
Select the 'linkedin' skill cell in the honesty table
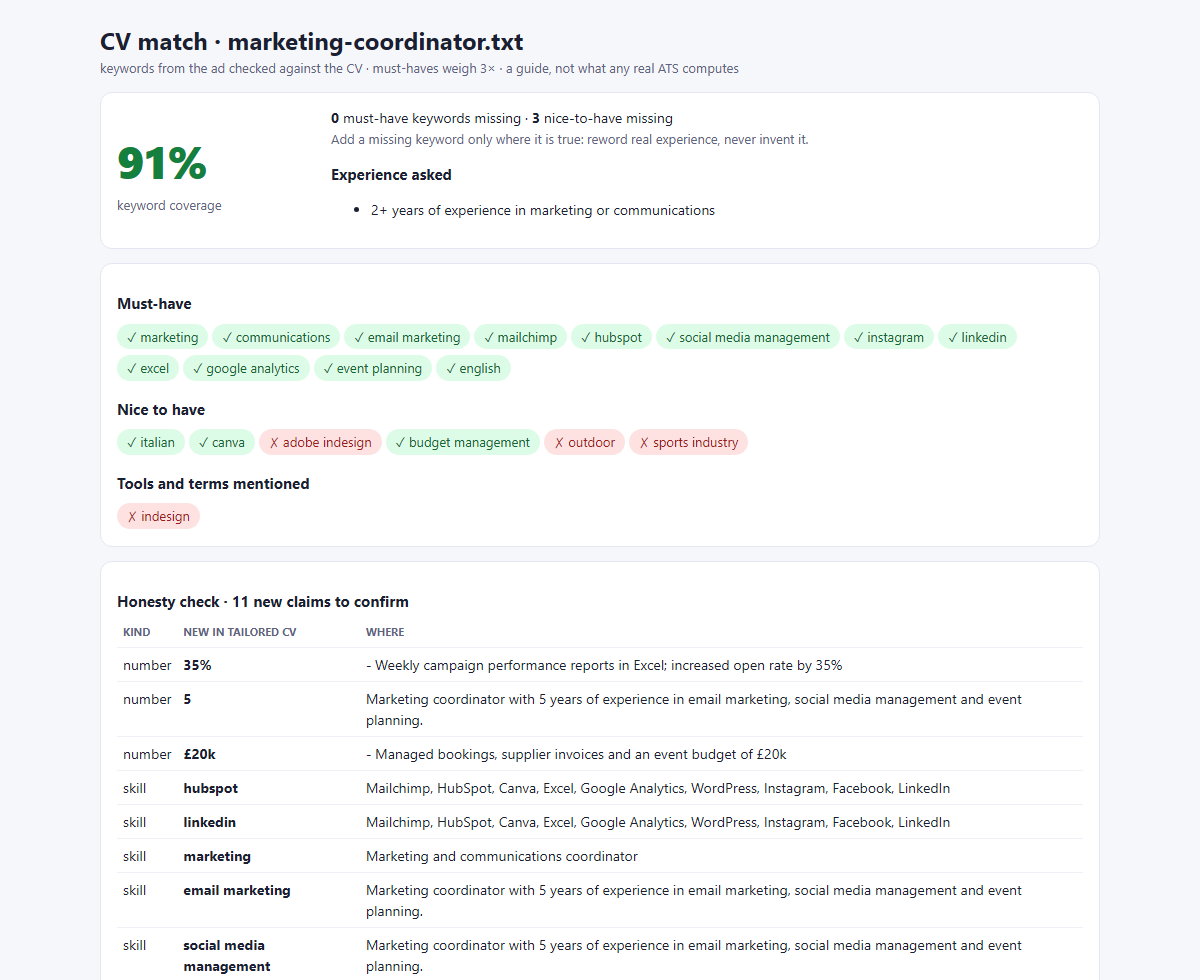click(x=210, y=822)
